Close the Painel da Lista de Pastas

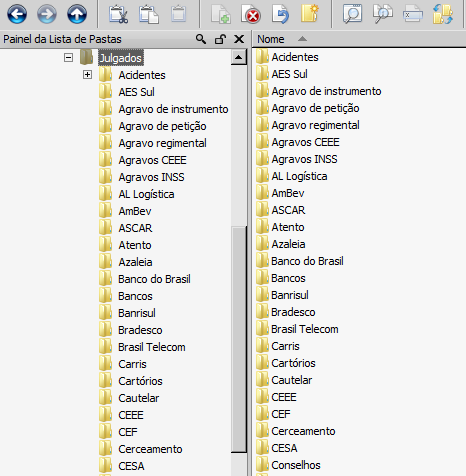click(239, 39)
